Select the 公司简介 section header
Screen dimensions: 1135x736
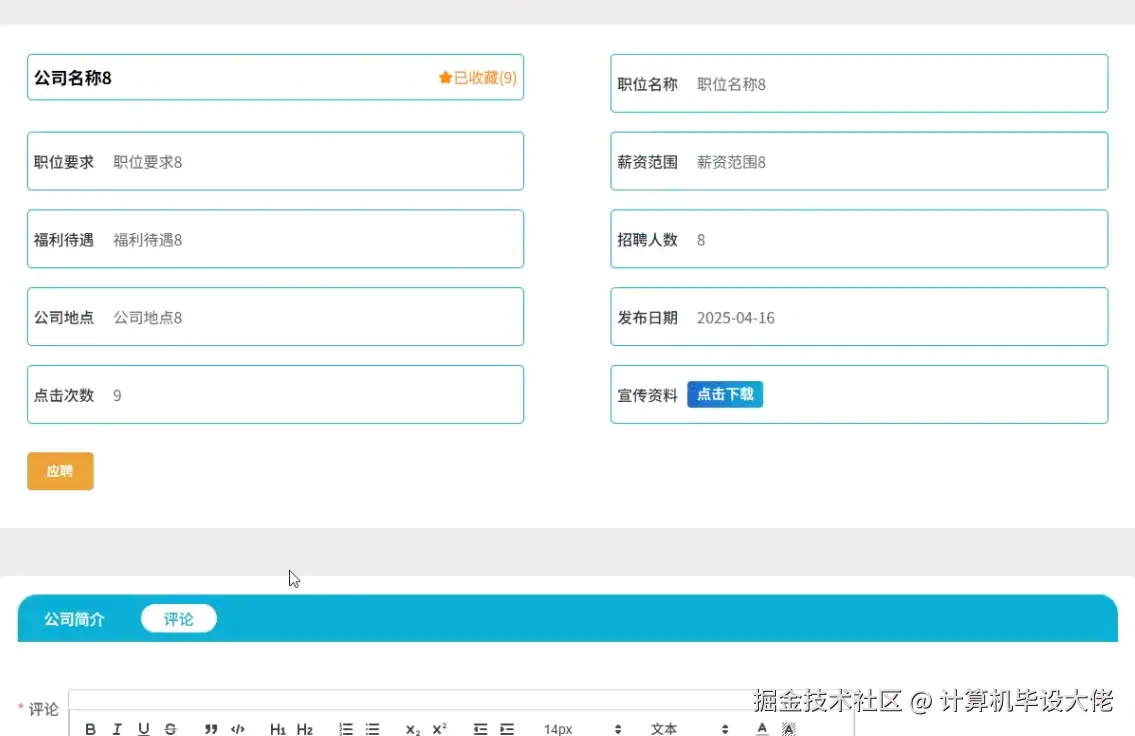[x=73, y=618]
